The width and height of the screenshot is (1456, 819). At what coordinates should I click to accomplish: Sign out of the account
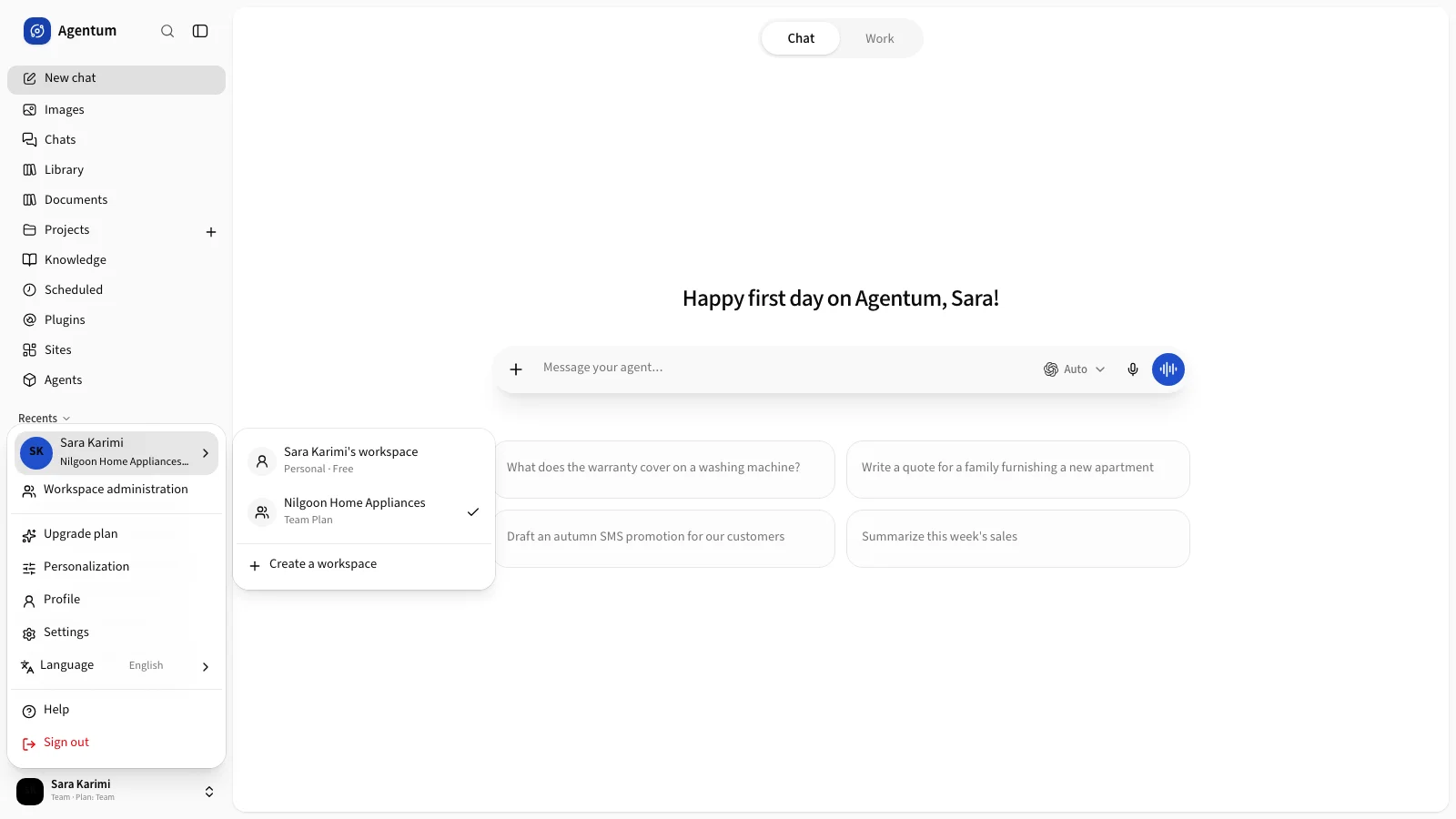116,743
